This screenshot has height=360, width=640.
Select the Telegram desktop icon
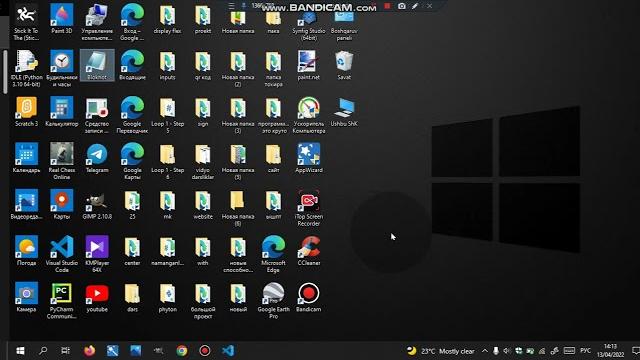click(x=97, y=158)
